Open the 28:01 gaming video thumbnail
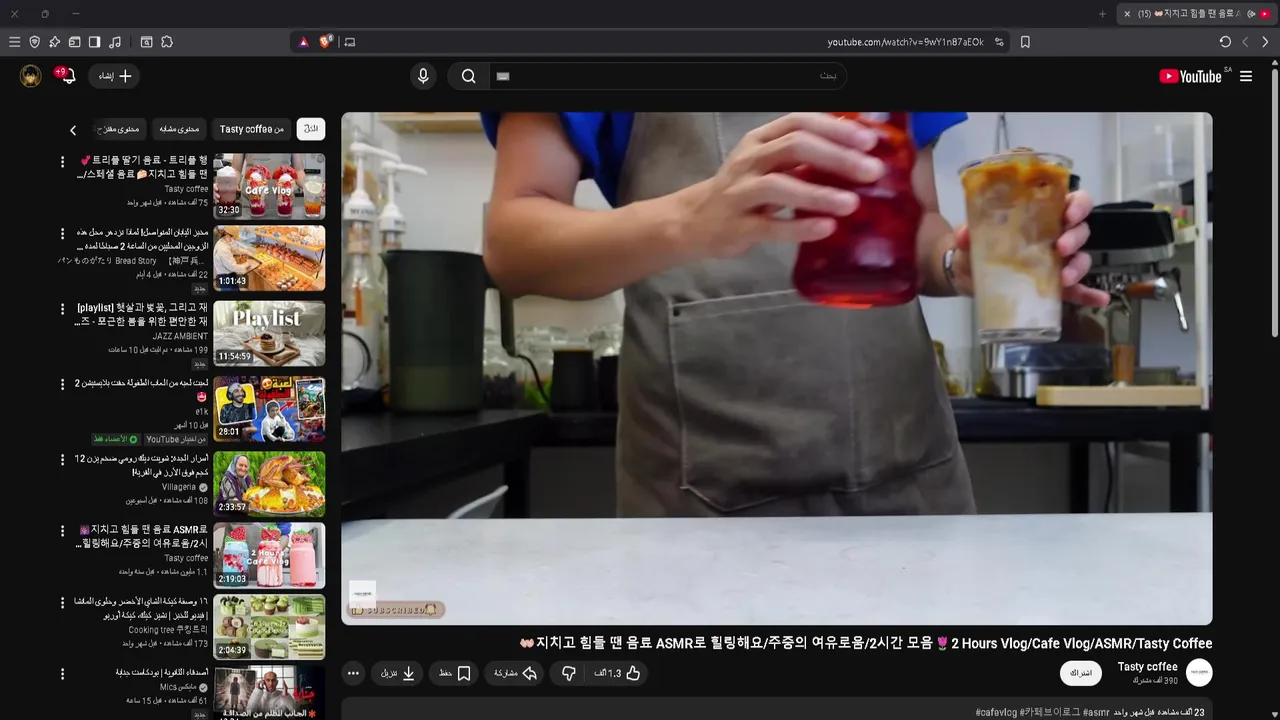Image resolution: width=1280 pixels, height=720 pixels. click(269, 409)
